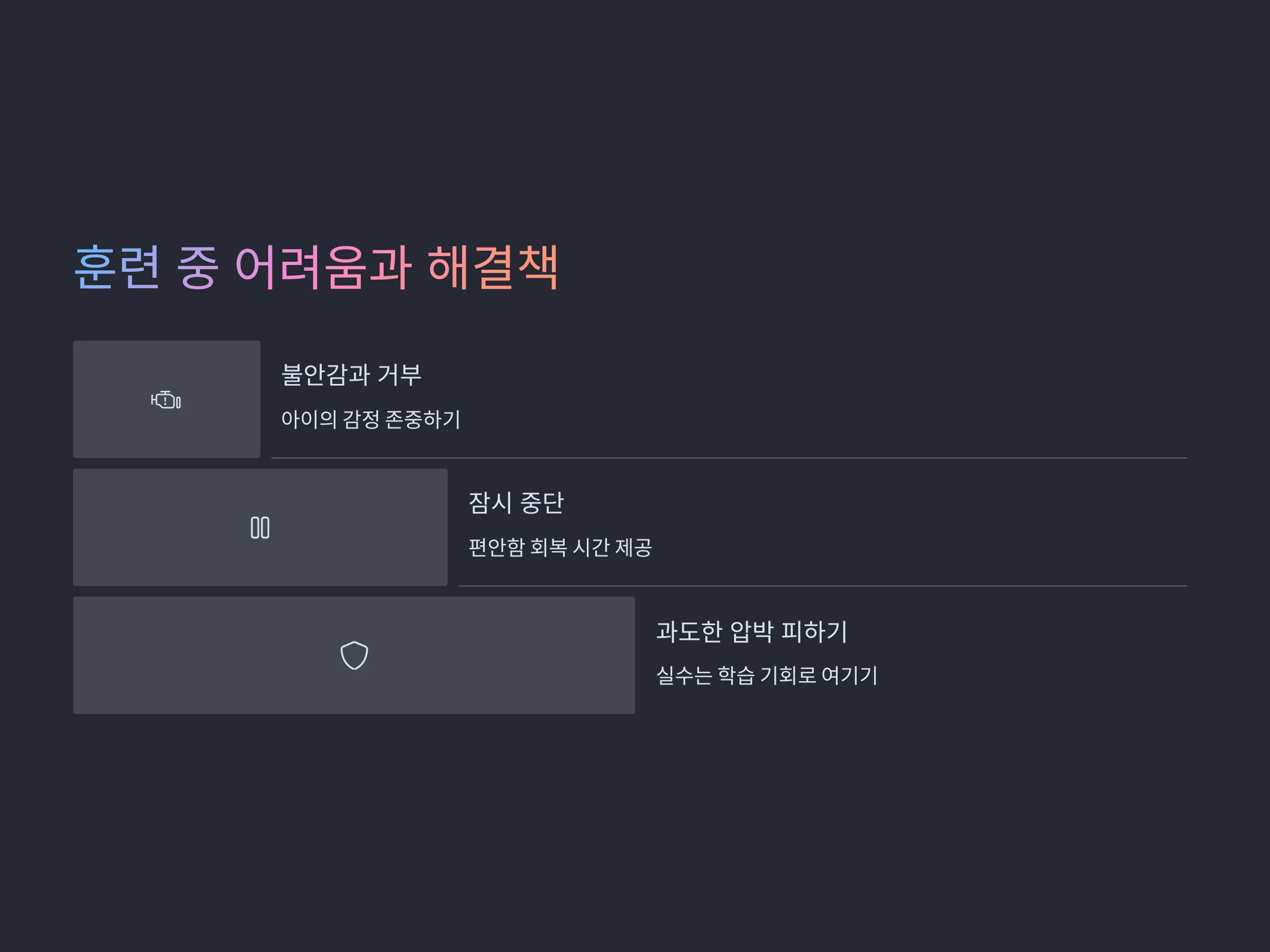Click the pink word 어려움과 in title
The height and width of the screenshot is (952, 1270).
pos(323,268)
